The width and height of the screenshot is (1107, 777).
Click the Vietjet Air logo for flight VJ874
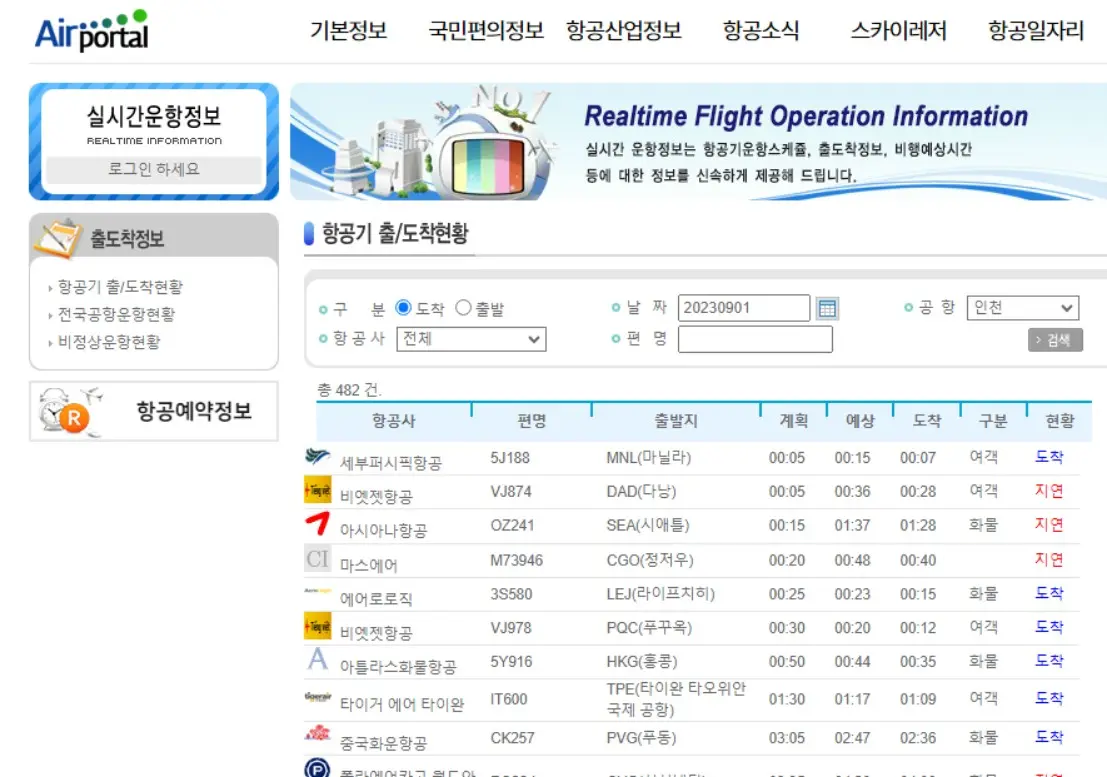(x=318, y=490)
